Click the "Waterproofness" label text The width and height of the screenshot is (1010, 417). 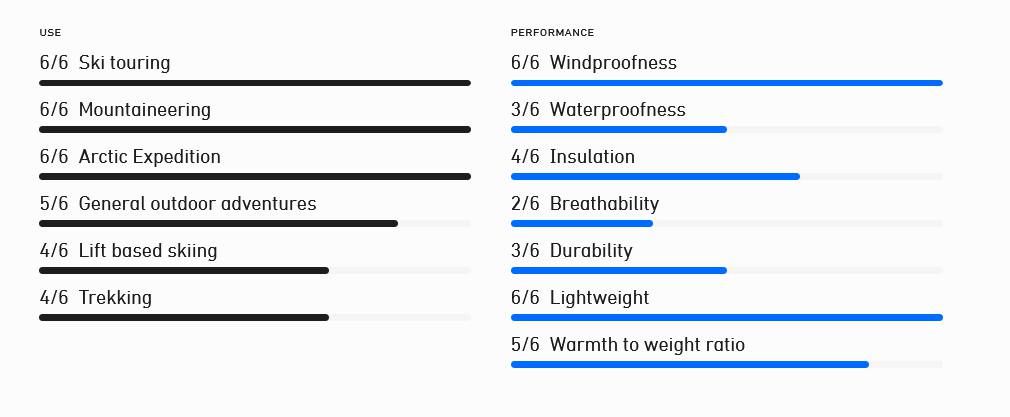617,110
